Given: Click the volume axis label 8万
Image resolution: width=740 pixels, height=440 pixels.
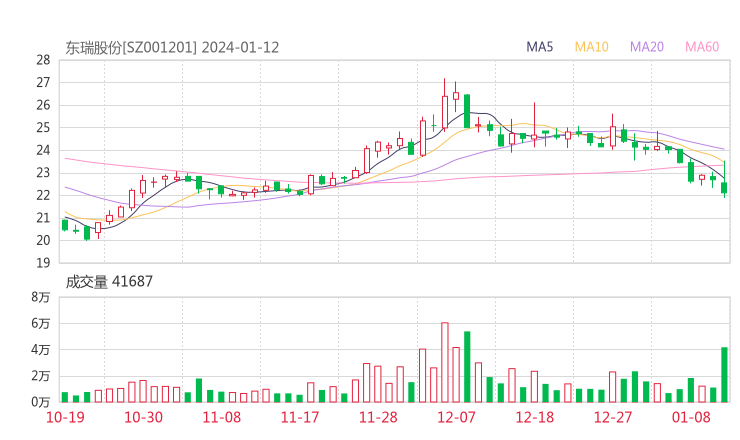Looking at the screenshot, I should coord(41,297).
